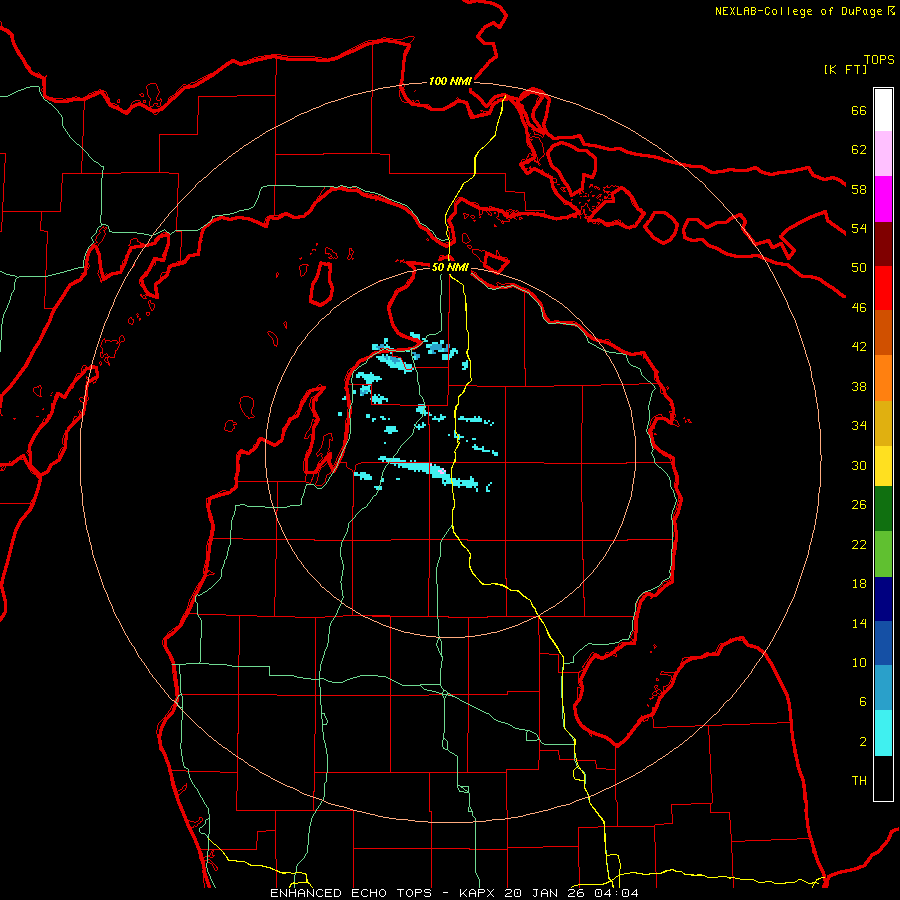Screen dimensions: 900x900
Task: Pick the navy blue legend swatch
Action: (883, 599)
